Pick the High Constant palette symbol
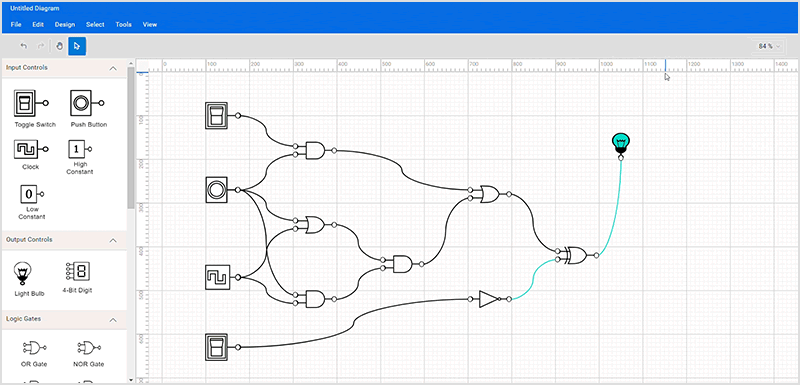This screenshot has width=800, height=385. click(x=80, y=149)
